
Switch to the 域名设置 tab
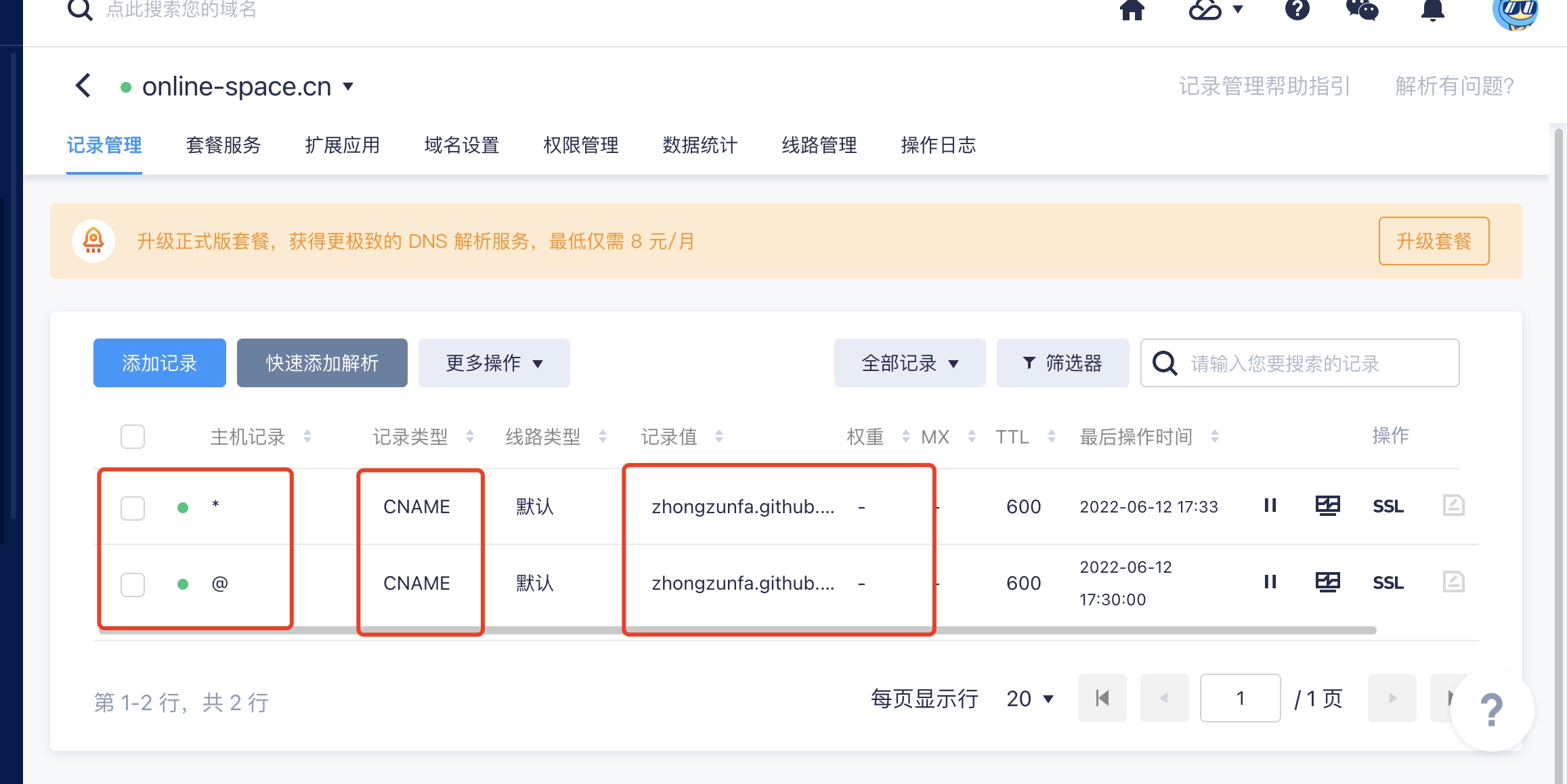tap(461, 145)
